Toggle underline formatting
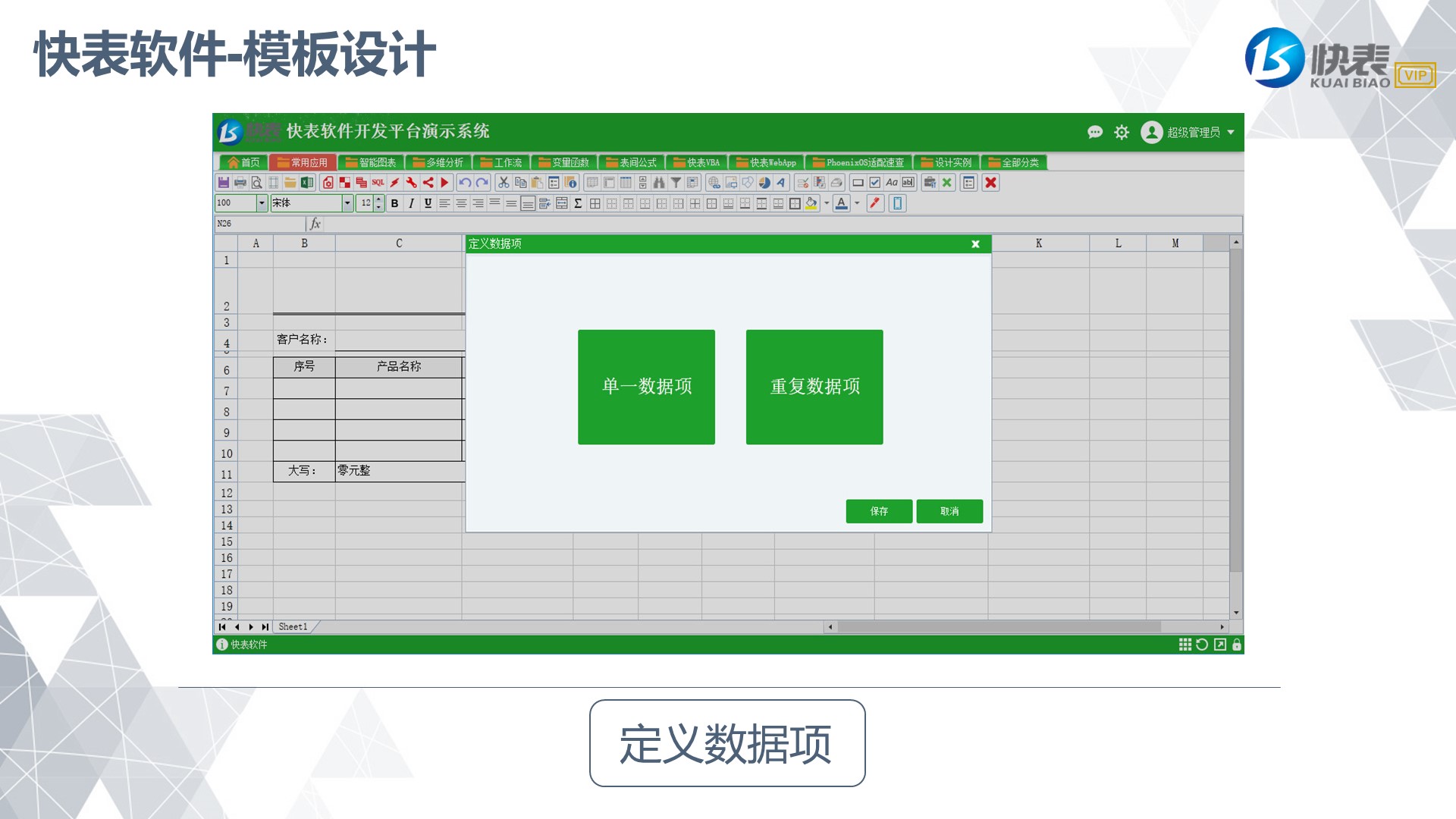Image resolution: width=1456 pixels, height=819 pixels. tap(428, 203)
